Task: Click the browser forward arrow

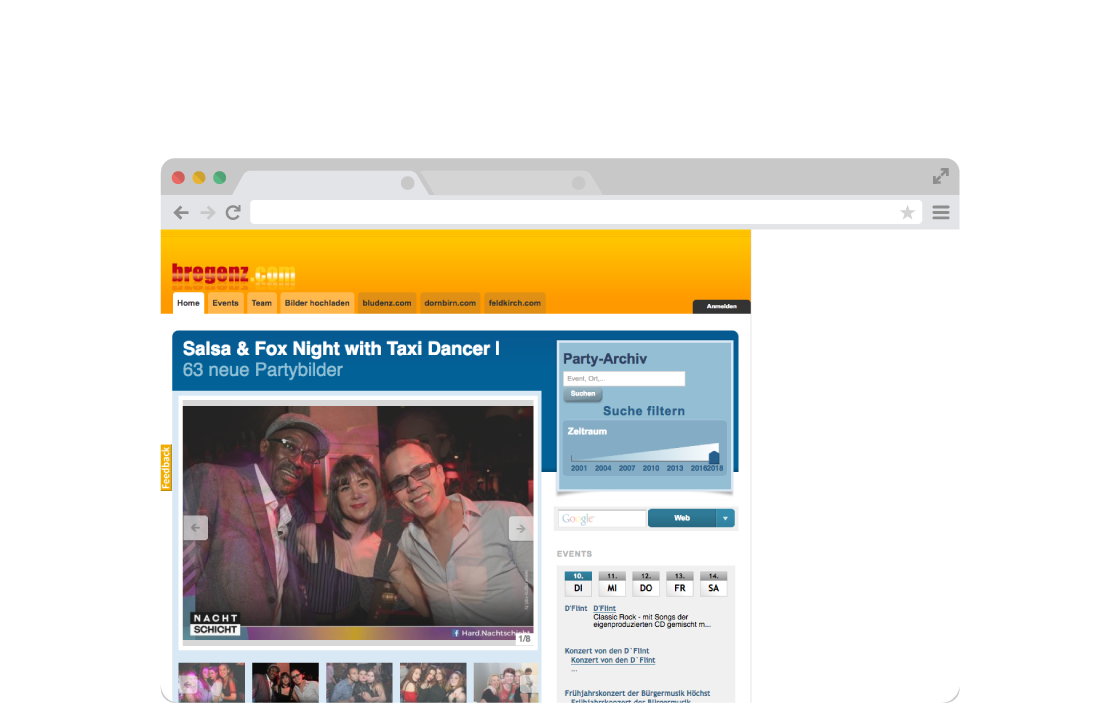Action: click(x=208, y=213)
